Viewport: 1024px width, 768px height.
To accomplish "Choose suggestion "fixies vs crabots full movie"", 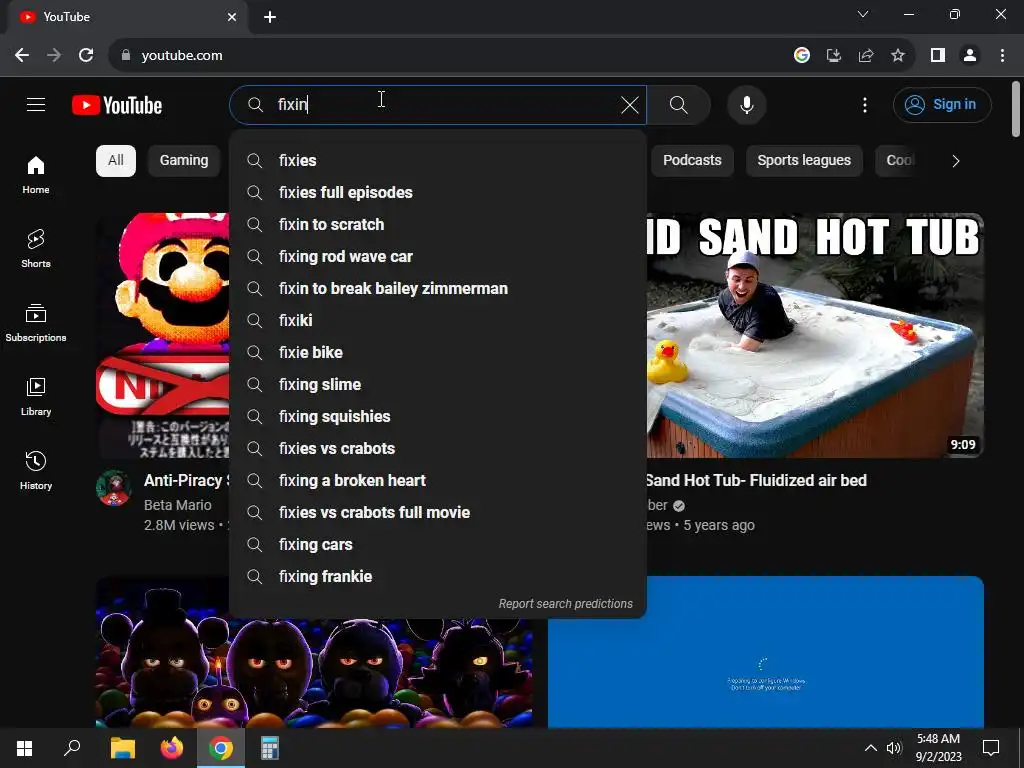I will pyautogui.click(x=438, y=513).
